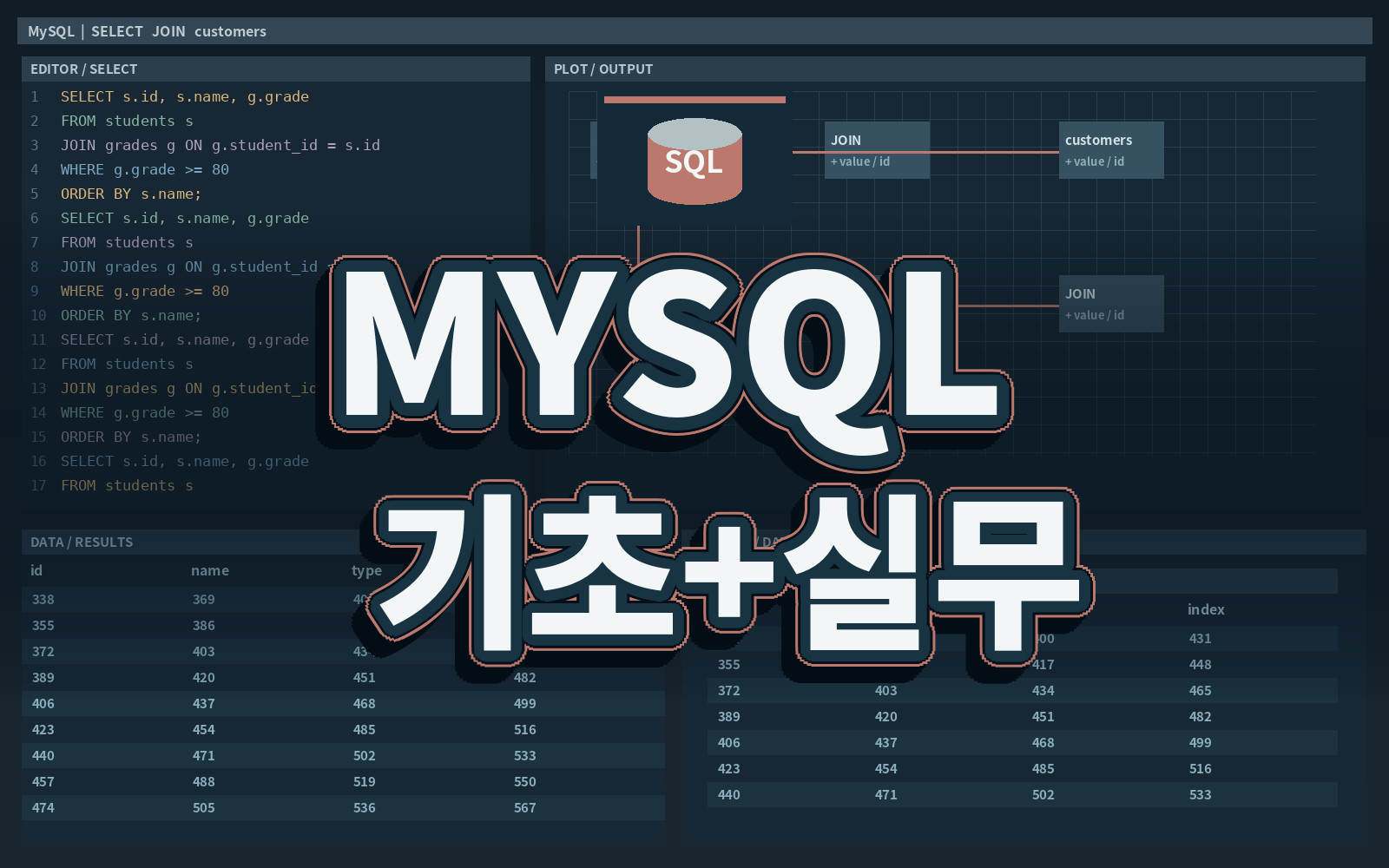Click the name column header

(x=210, y=570)
